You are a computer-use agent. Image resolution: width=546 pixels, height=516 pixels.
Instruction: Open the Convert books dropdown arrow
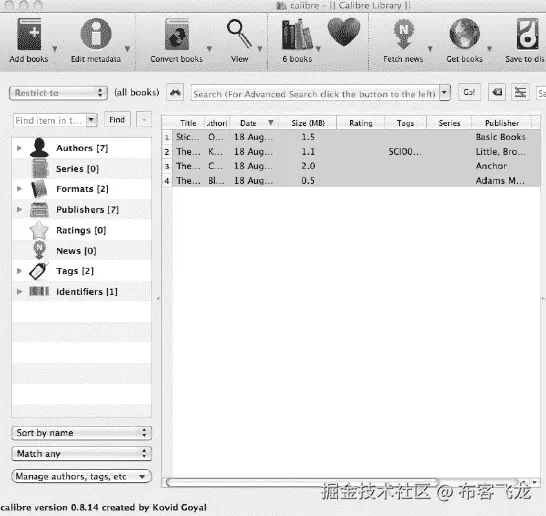pyautogui.click(x=209, y=49)
